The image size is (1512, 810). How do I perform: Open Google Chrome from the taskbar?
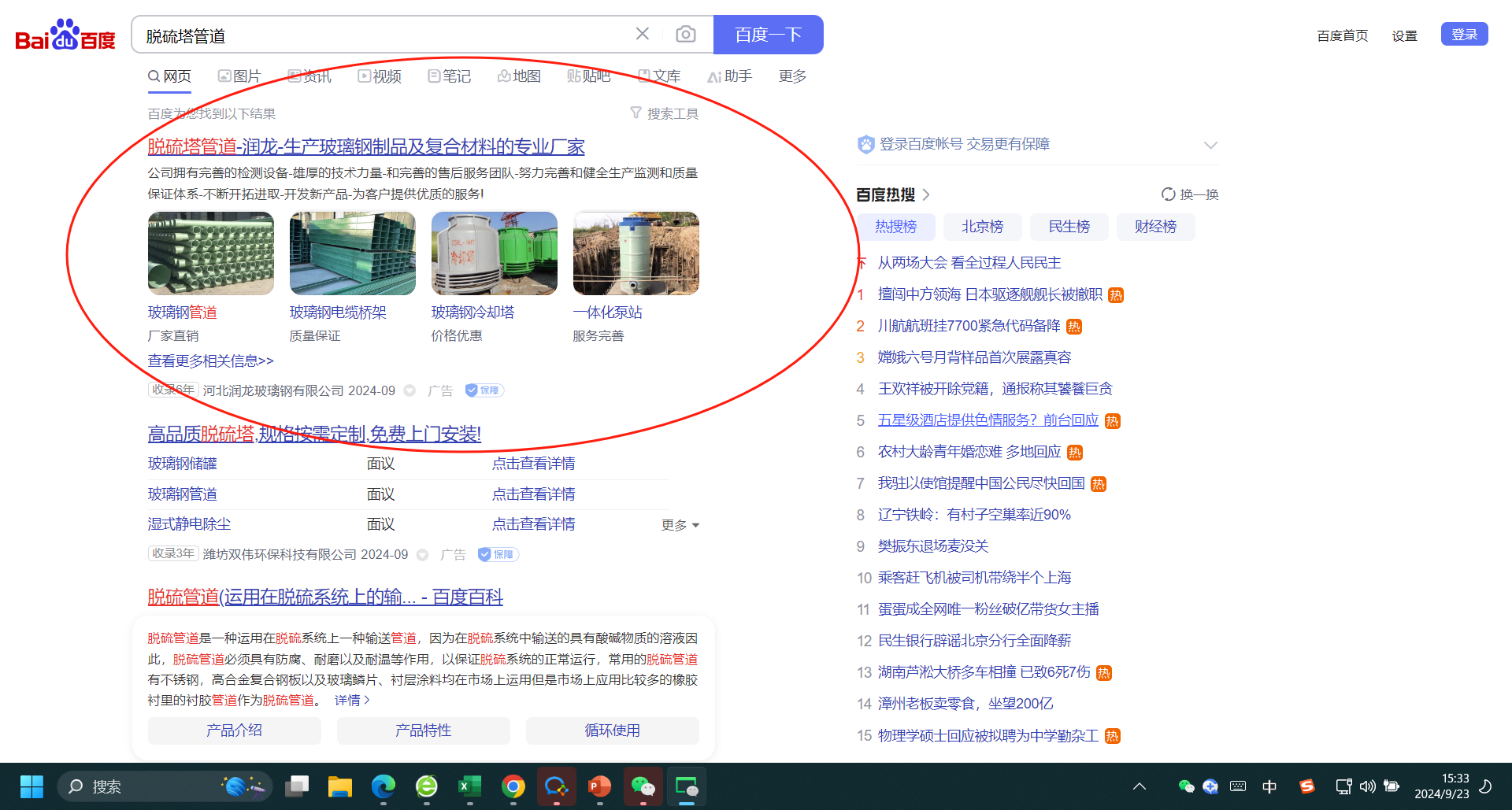click(513, 786)
